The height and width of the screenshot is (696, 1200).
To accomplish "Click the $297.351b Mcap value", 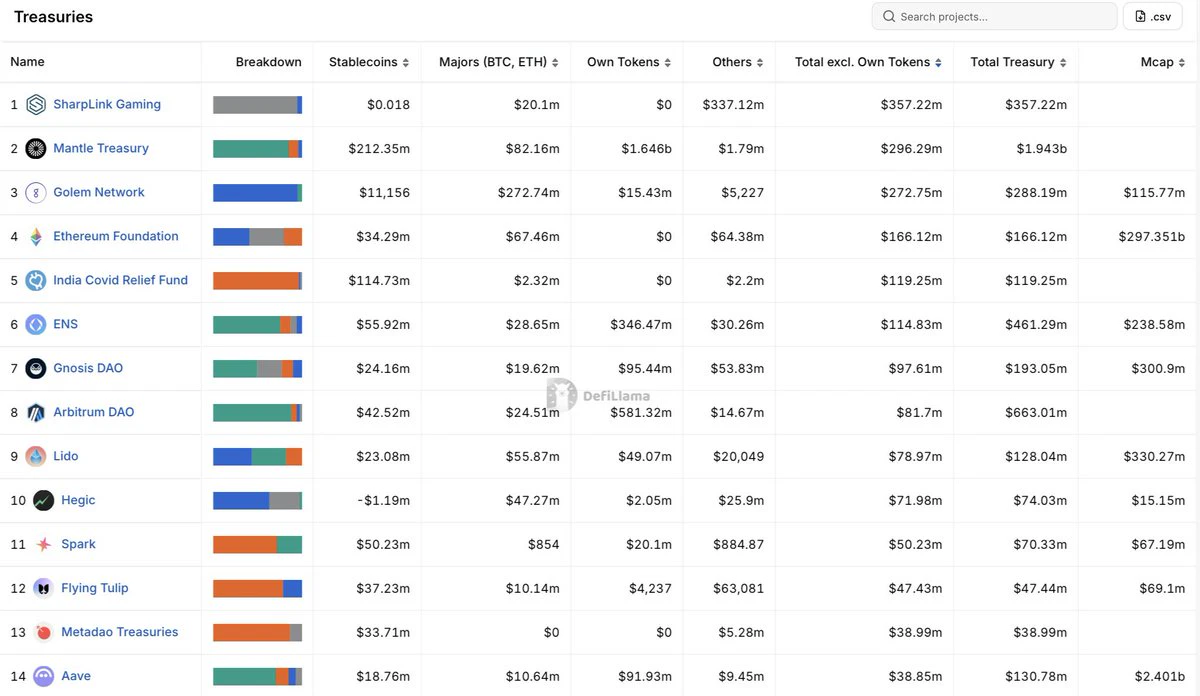I will [x=1152, y=236].
